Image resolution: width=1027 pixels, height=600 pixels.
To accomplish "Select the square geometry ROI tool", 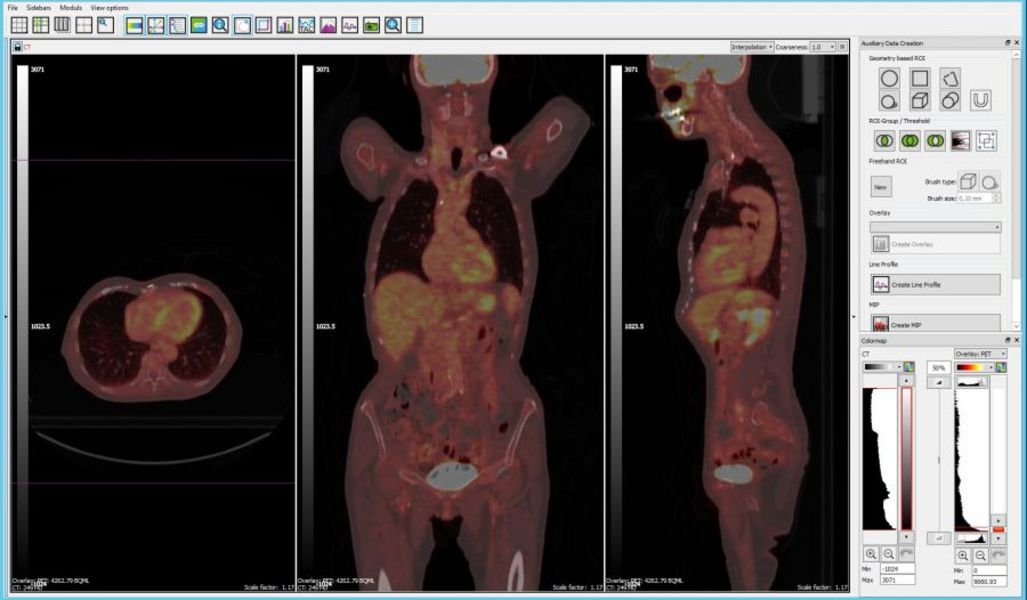I will tap(919, 78).
